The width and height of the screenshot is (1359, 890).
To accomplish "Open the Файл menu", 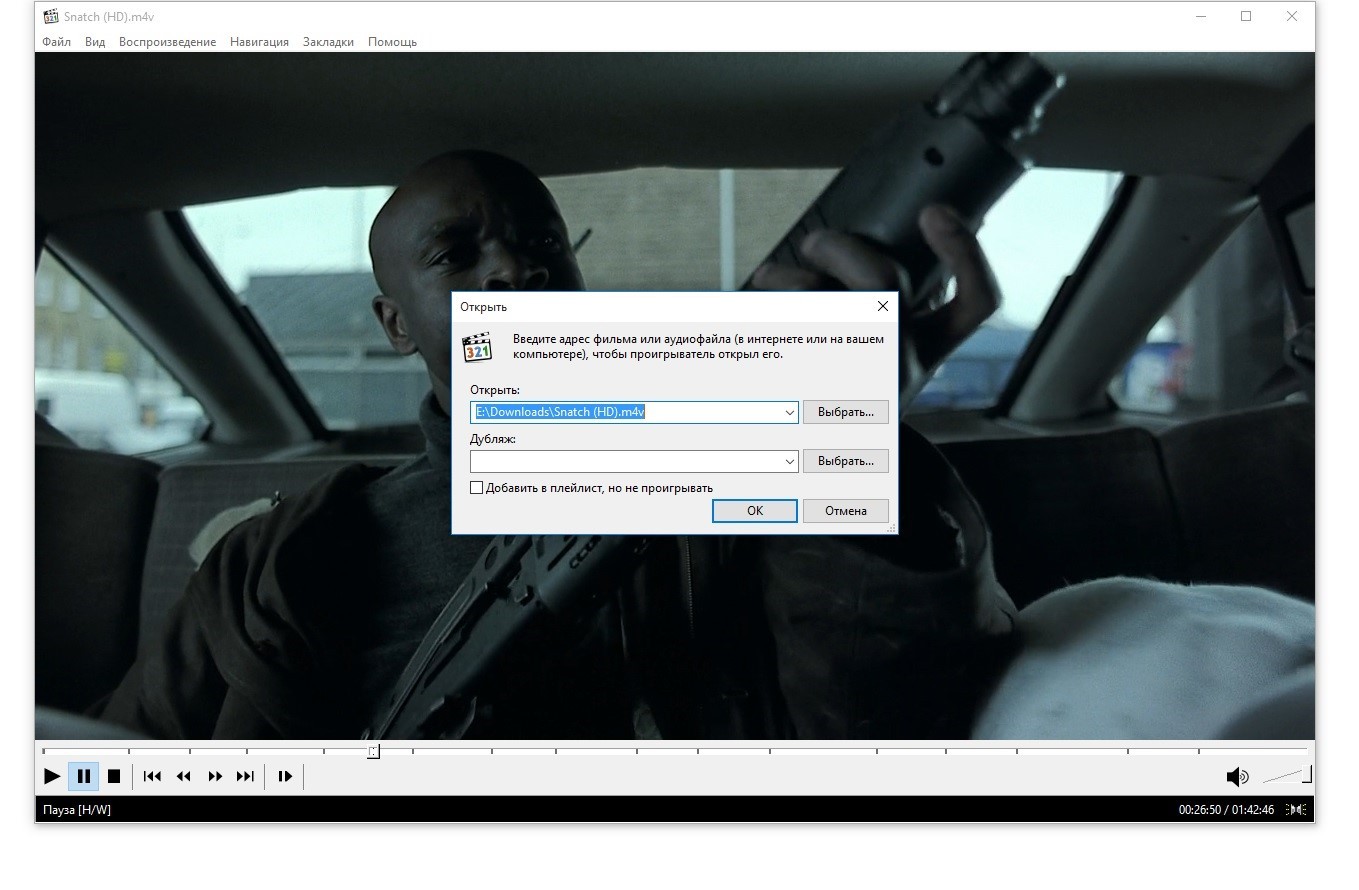I will pyautogui.click(x=56, y=42).
